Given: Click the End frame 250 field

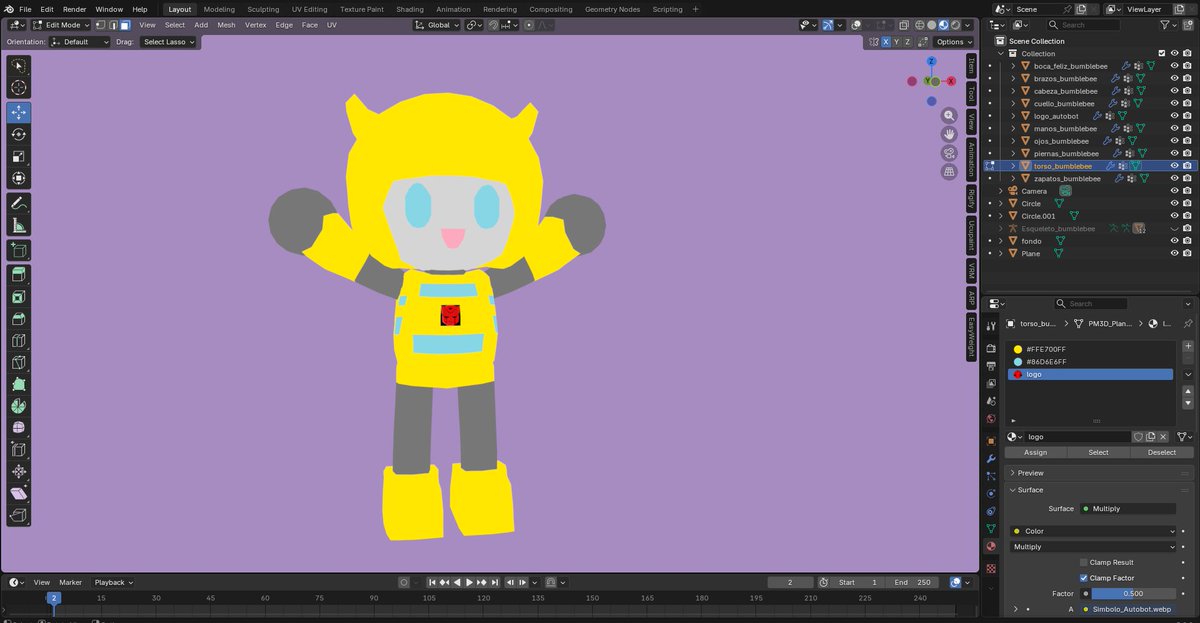Looking at the screenshot, I should pos(911,582).
